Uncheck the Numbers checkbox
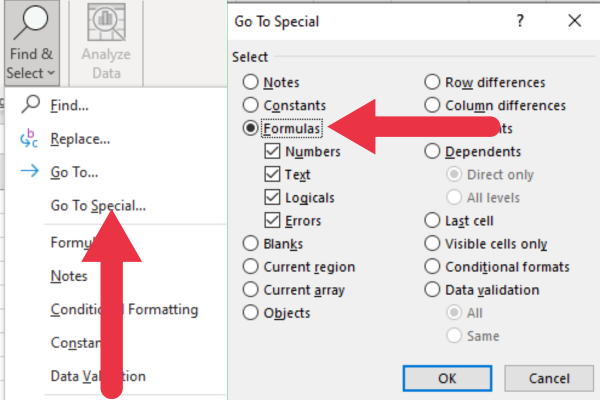Viewport: 600px width, 400px height. click(272, 152)
